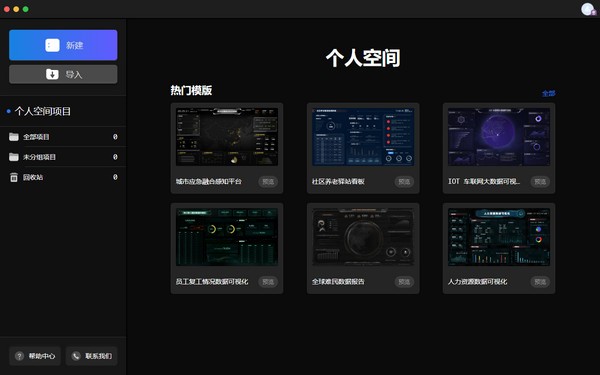Open the 人力资源数据可视化 template thumbnail
600x375 pixels.
point(499,237)
